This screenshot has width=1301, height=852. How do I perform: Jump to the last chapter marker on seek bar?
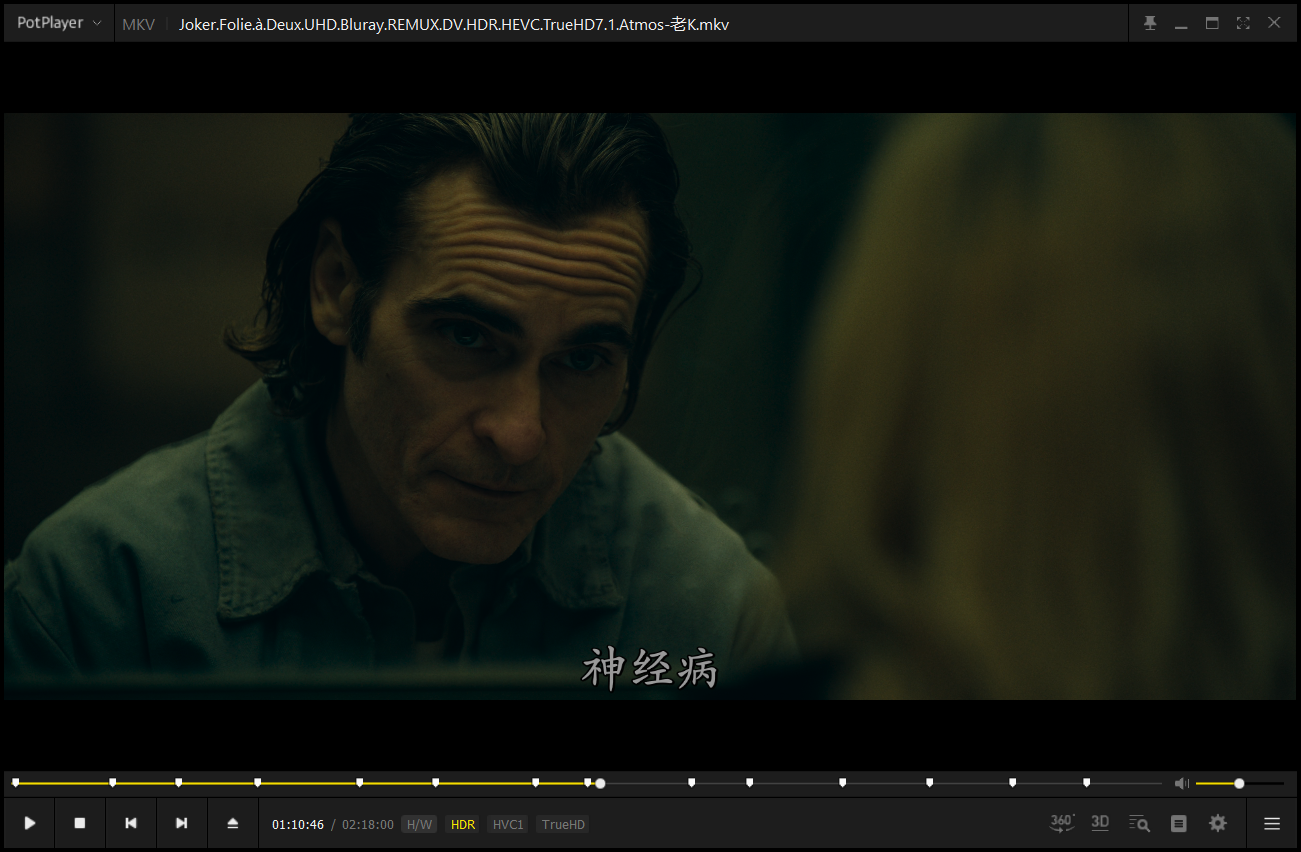coord(1086,782)
